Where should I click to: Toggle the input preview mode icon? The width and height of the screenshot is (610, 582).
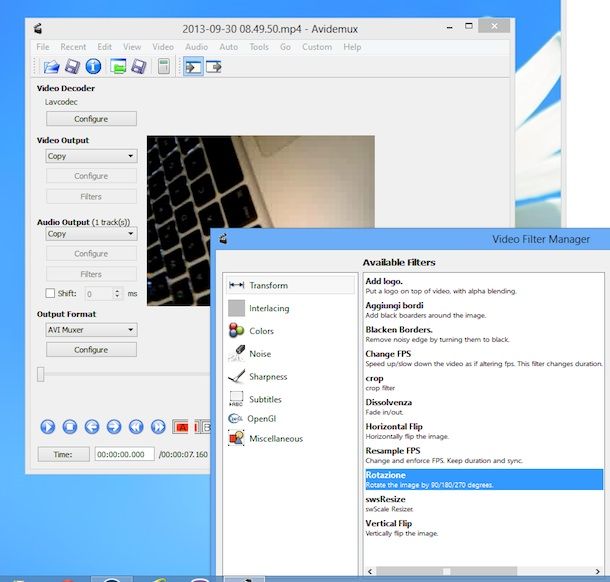[x=193, y=67]
